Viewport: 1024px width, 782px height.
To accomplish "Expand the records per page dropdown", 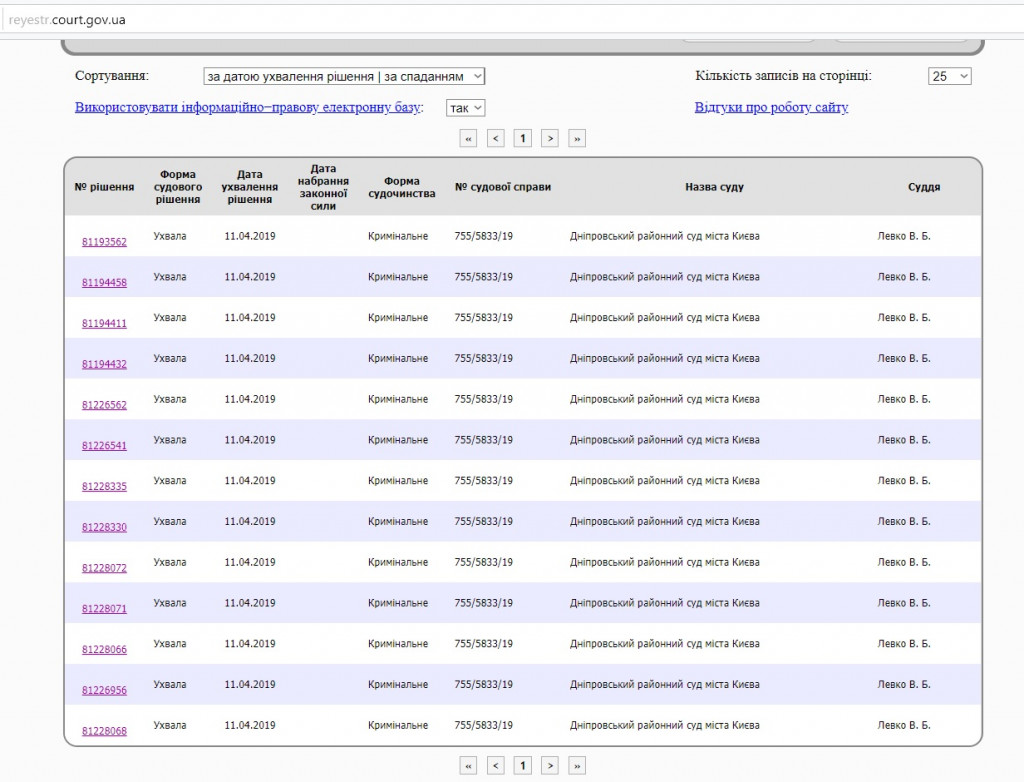I will pos(949,76).
